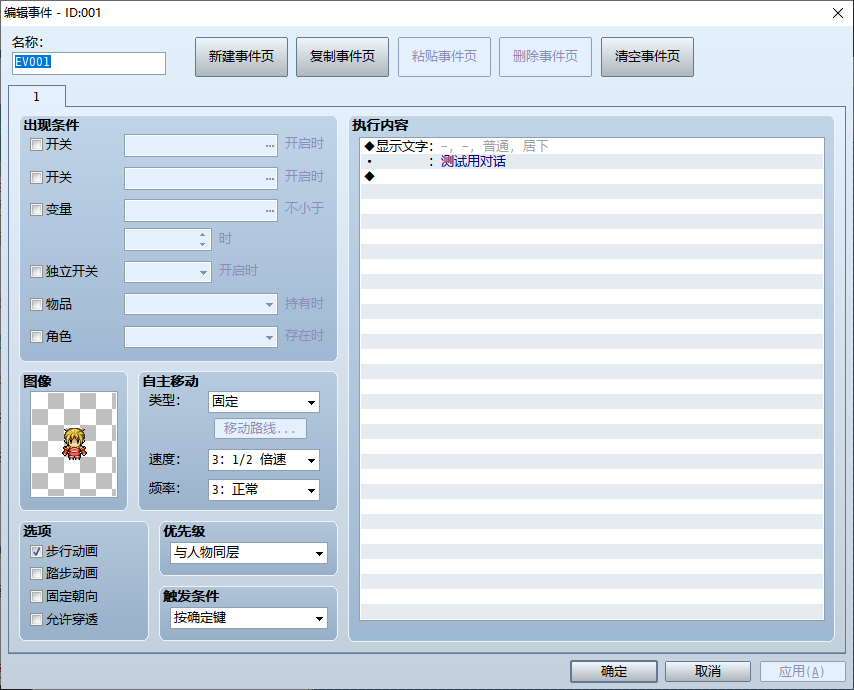854x690 pixels.
Task: Tick the 角色 condition checkbox
Action: 36,337
